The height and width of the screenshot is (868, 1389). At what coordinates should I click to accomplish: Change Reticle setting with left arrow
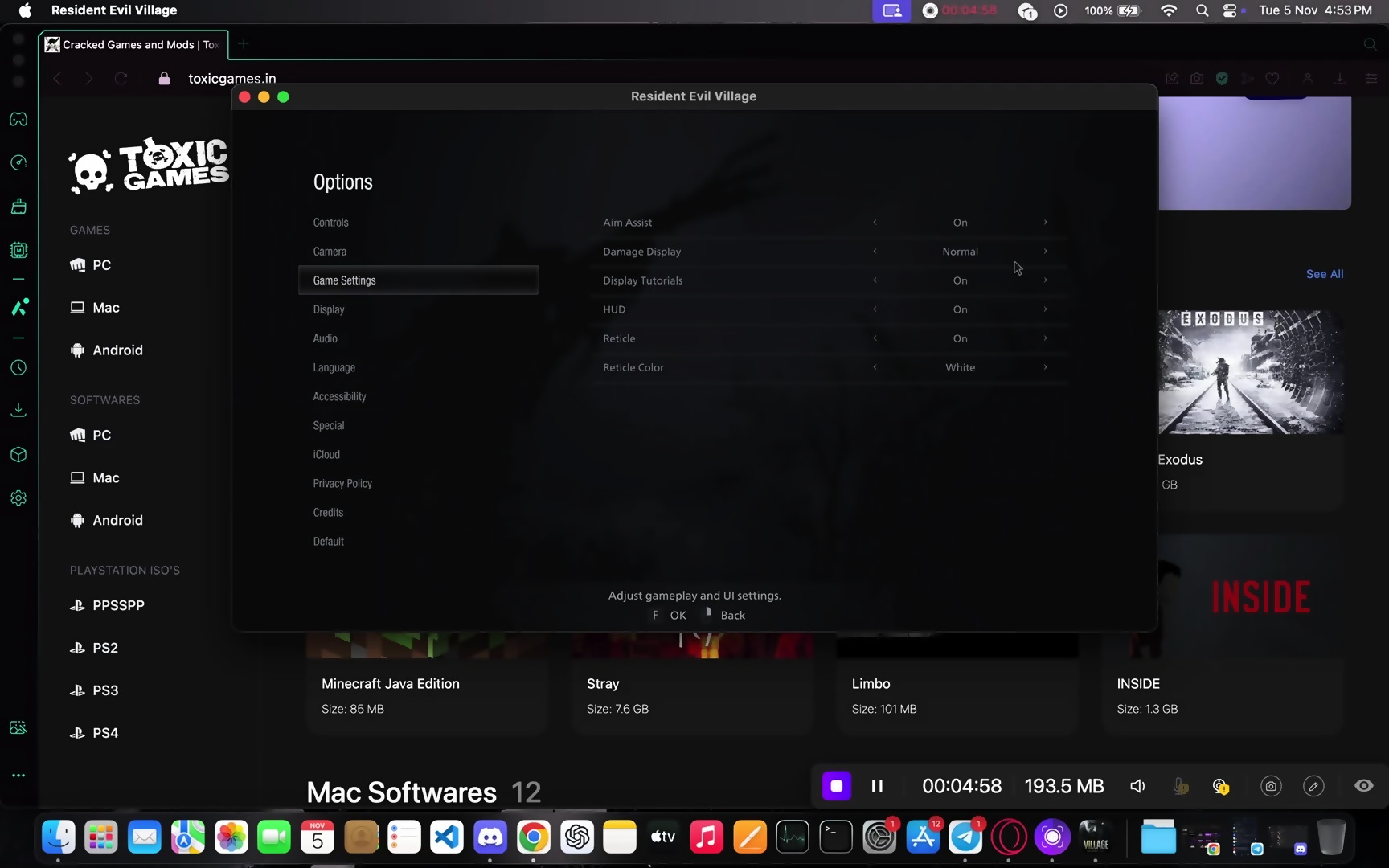tap(875, 338)
